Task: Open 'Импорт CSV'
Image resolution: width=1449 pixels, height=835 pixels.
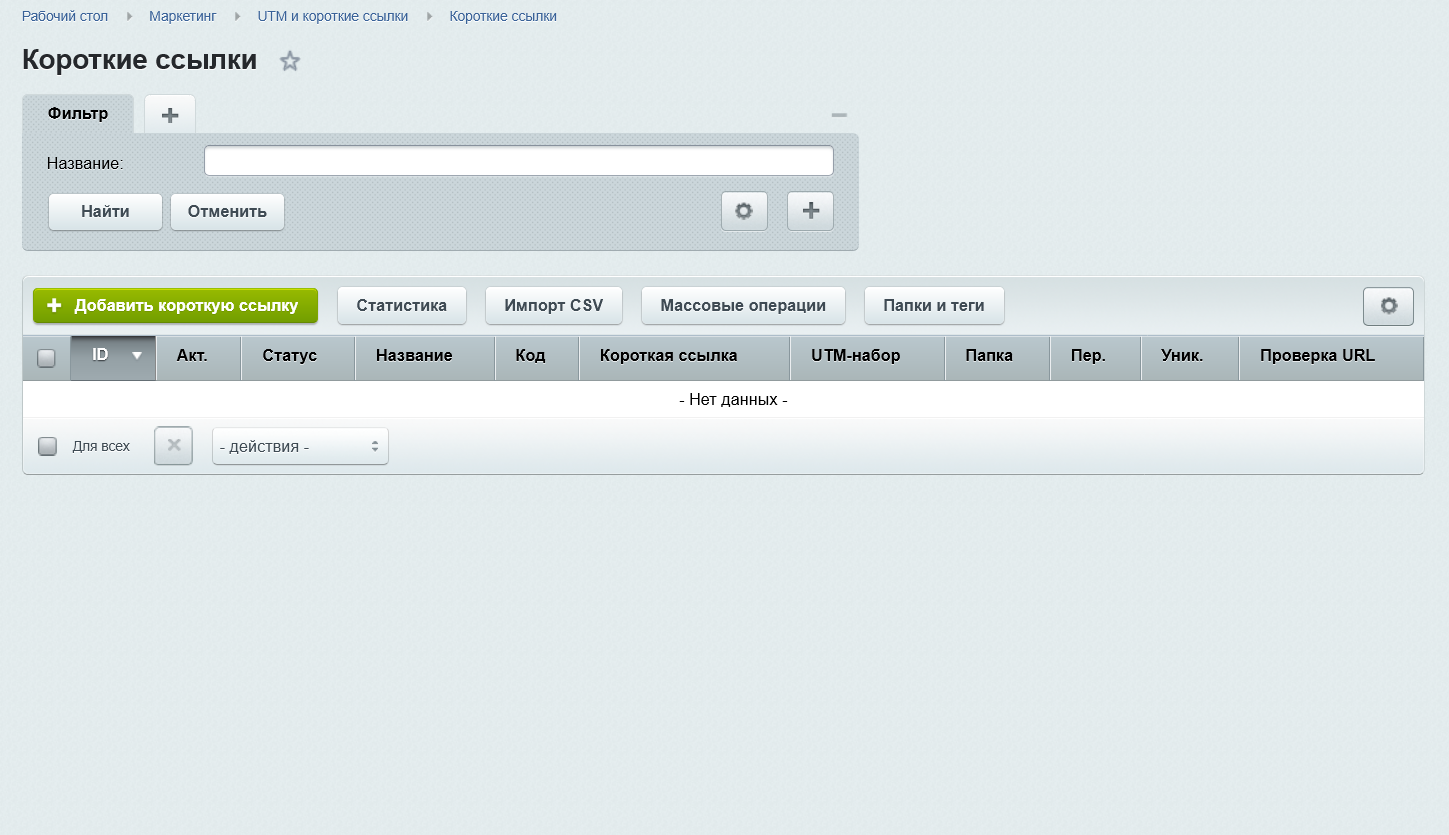Action: click(554, 306)
